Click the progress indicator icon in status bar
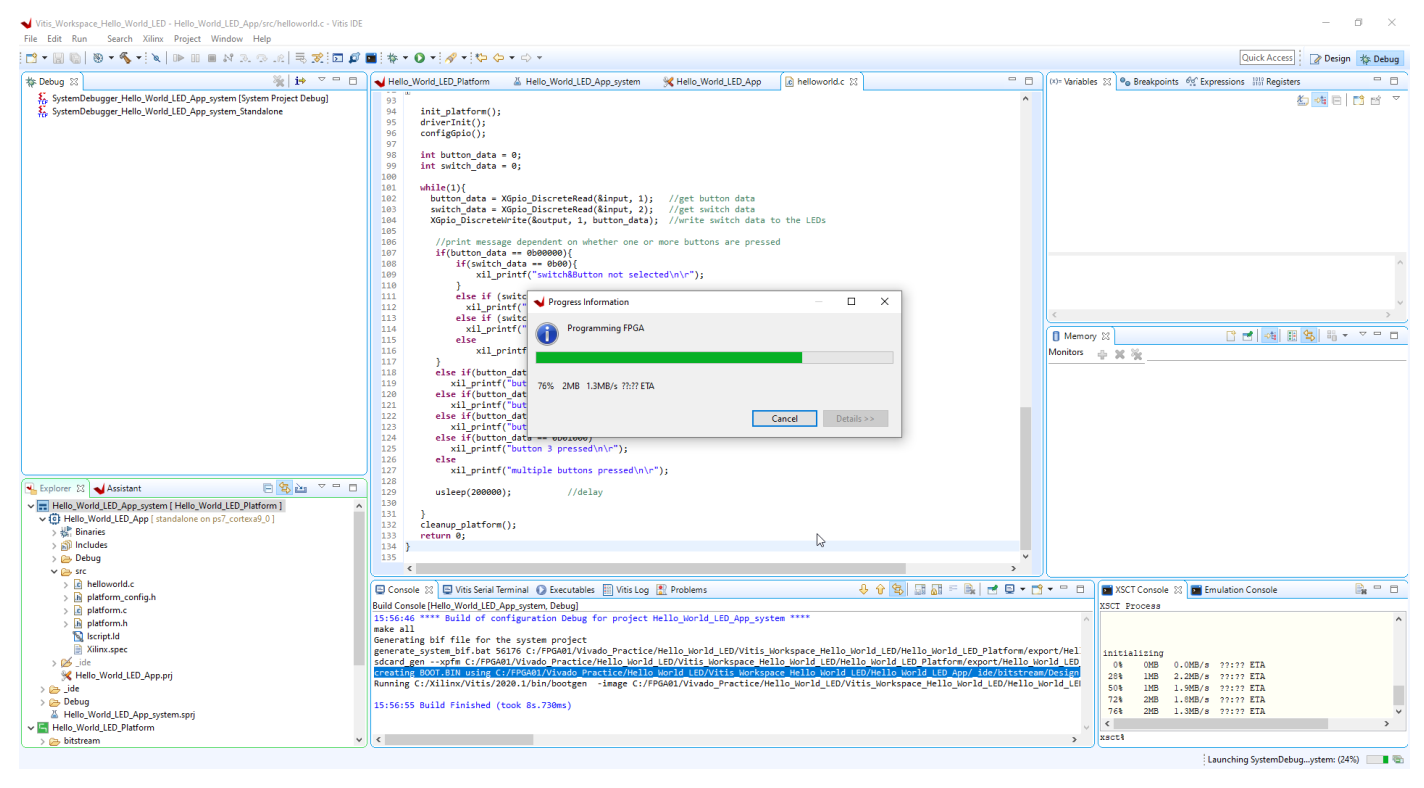 pyautogui.click(x=1399, y=760)
